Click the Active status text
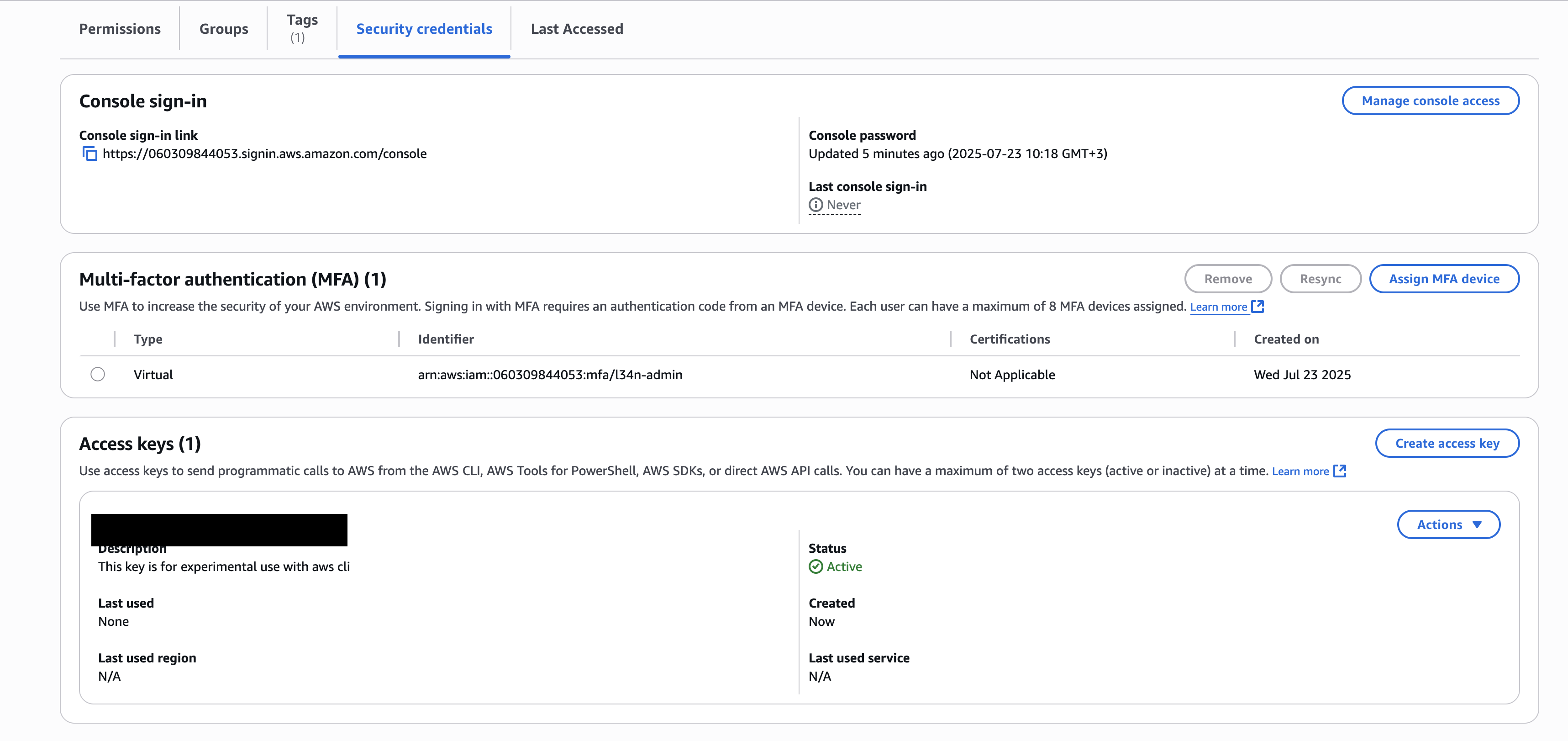Screen dimensions: 1568x741 (844, 567)
